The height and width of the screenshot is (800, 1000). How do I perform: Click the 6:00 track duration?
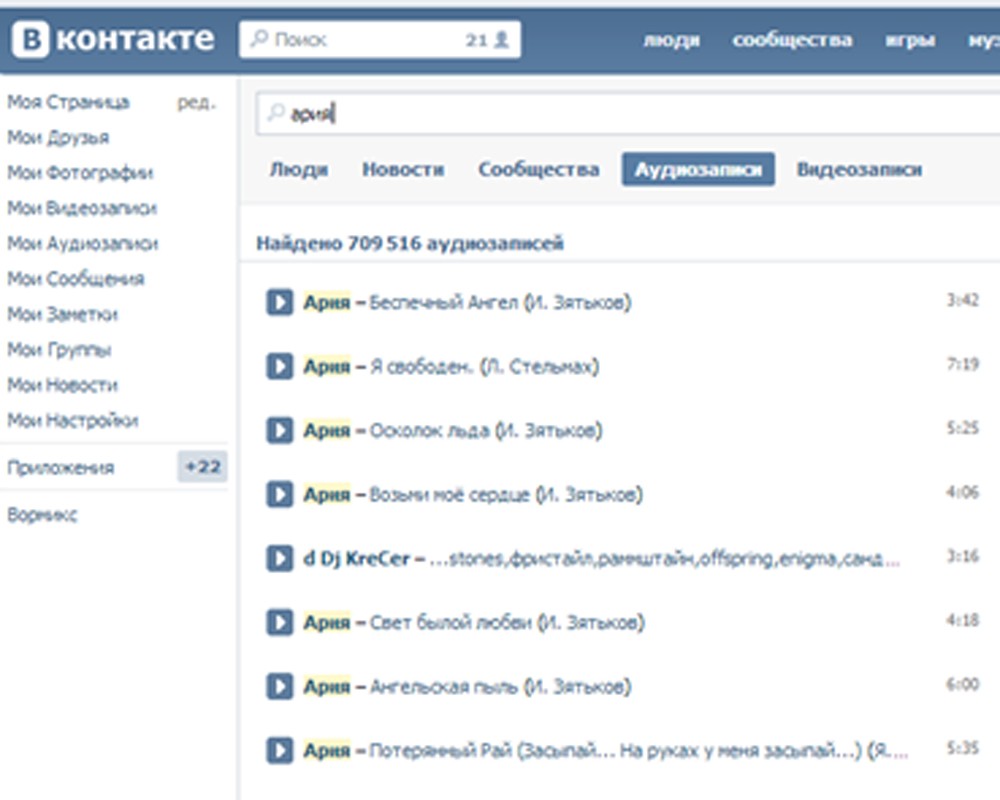(x=962, y=684)
